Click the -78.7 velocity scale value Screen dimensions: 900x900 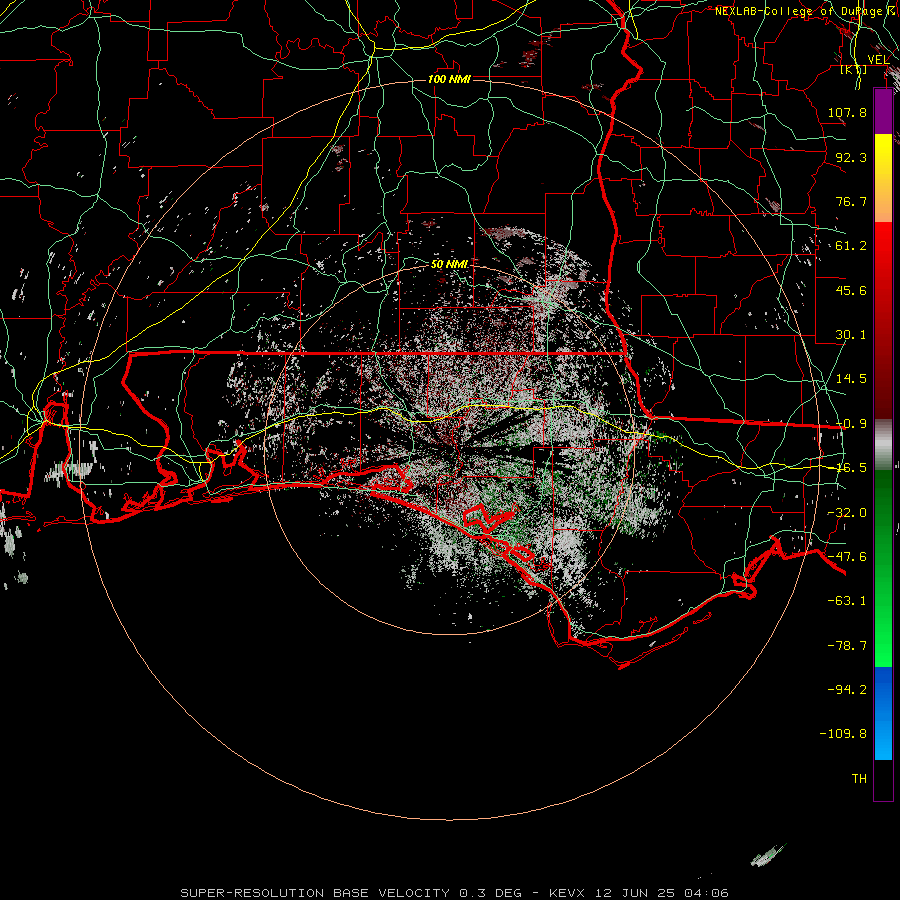[x=847, y=646]
